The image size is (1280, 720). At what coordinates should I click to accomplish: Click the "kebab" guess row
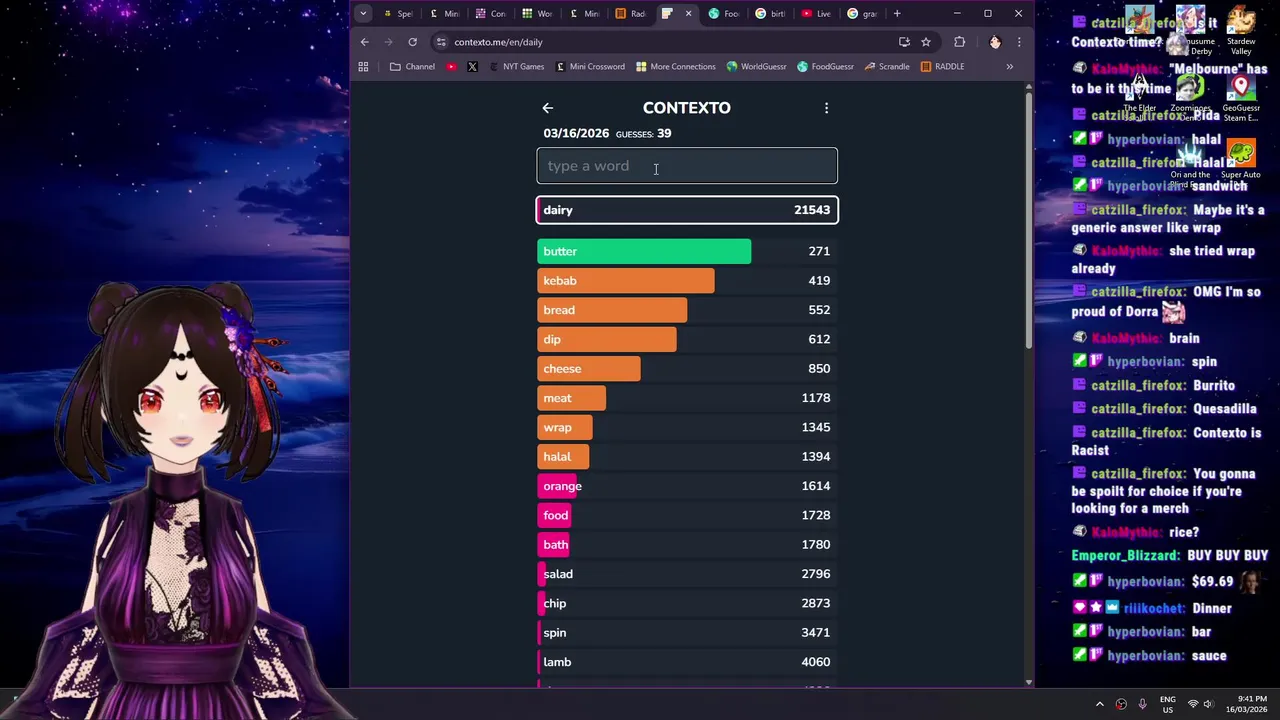pos(687,281)
